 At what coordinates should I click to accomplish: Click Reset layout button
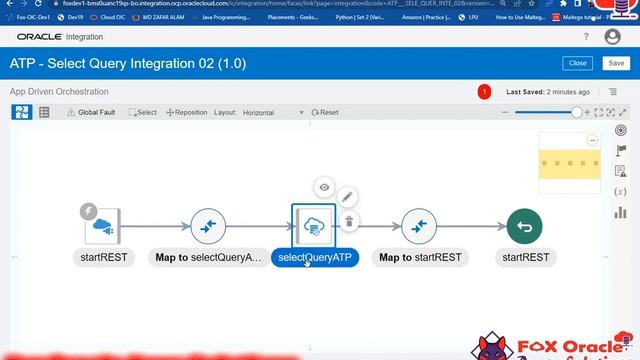click(x=325, y=112)
